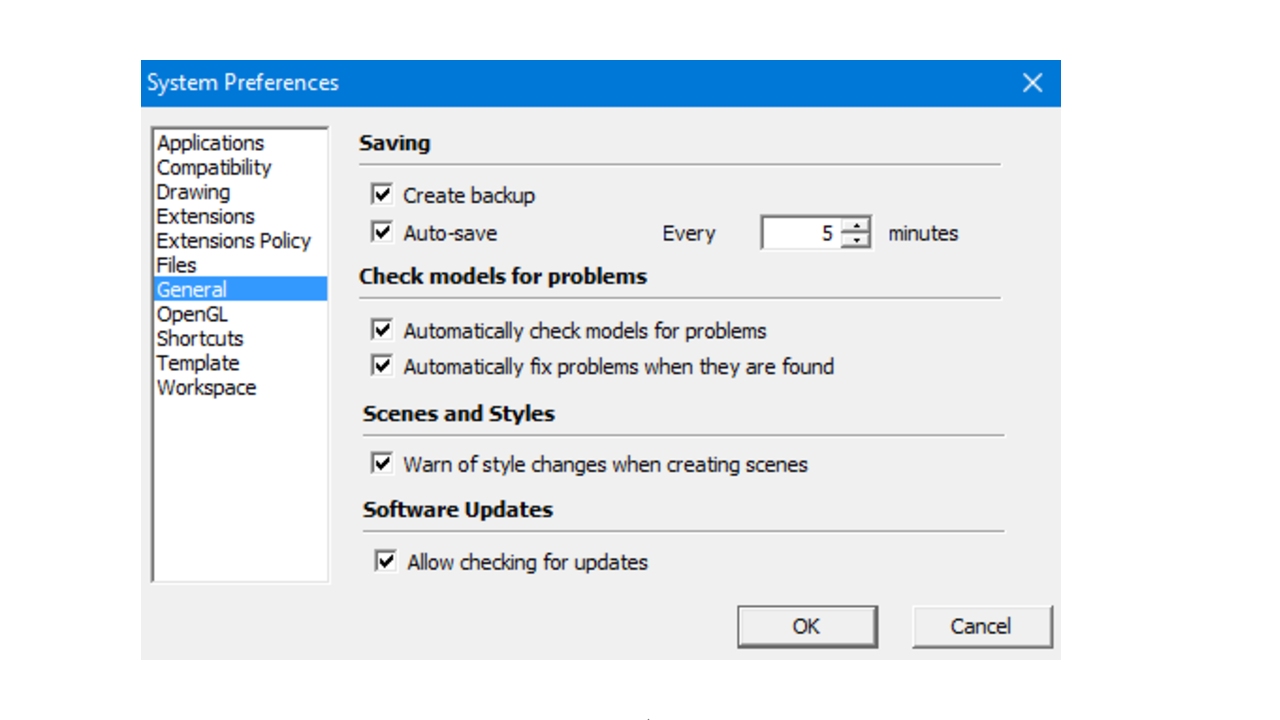1280x720 pixels.
Task: Increase auto-save minutes with up arrow
Action: coord(855,226)
